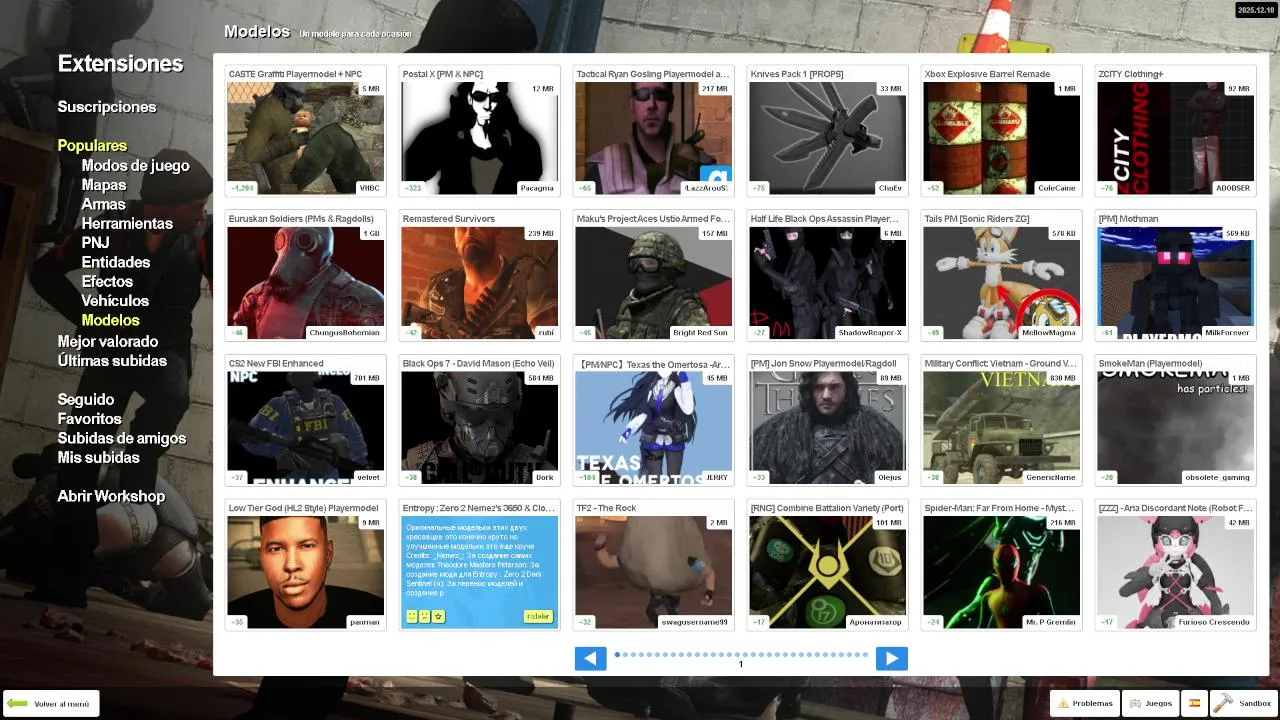The height and width of the screenshot is (720, 1280).
Task: Open Euruskan Soldiers (PMs & Ragdolls) thumbnail
Action: pyautogui.click(x=306, y=283)
